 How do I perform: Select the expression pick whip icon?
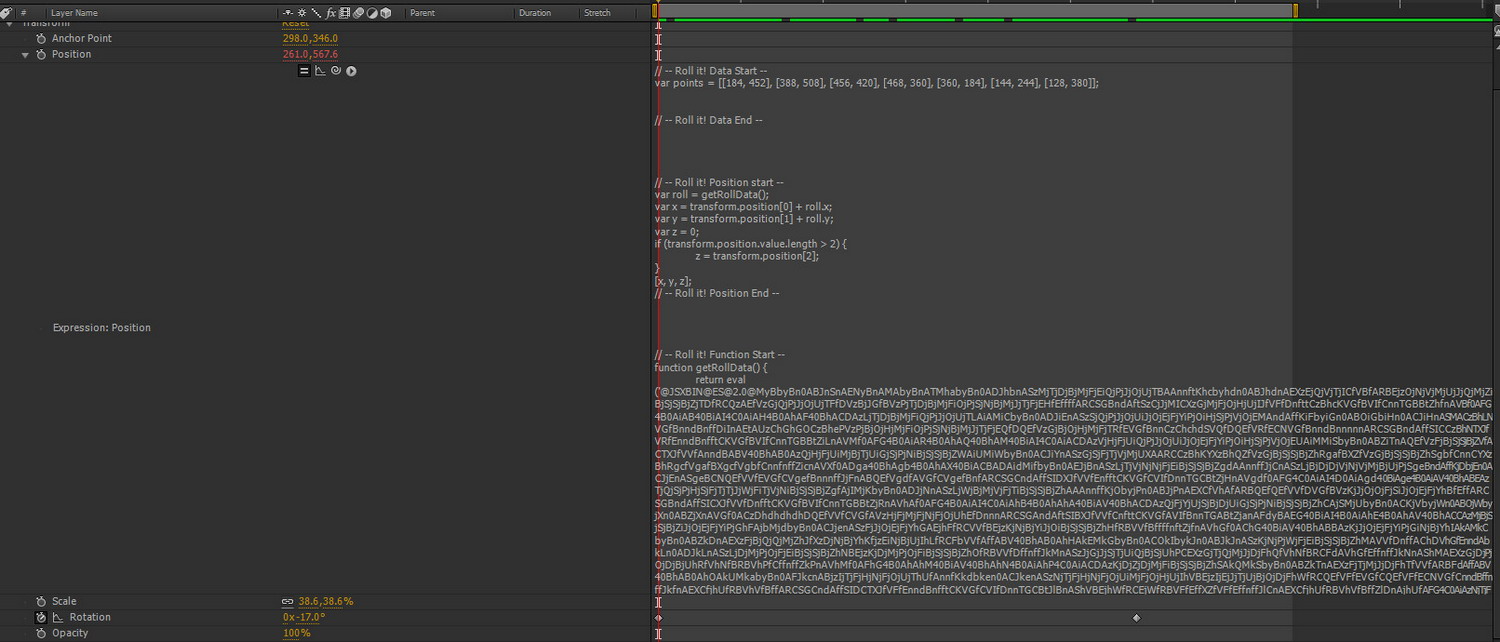[336, 70]
